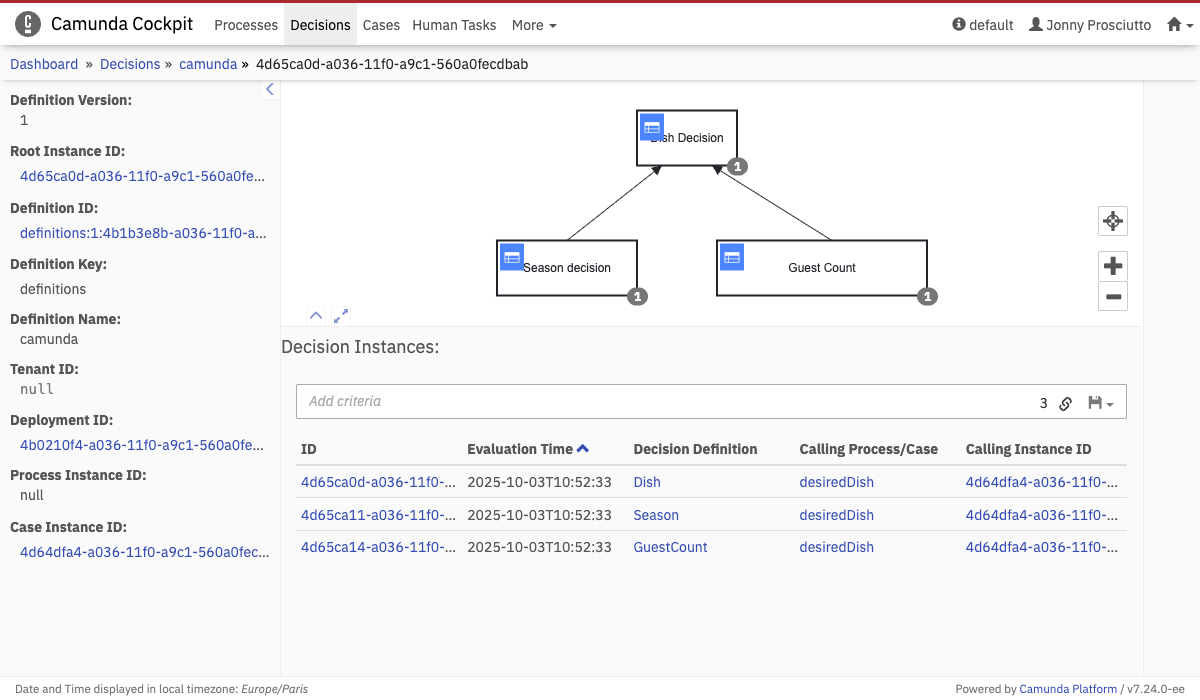Image resolution: width=1200 pixels, height=700 pixels.
Task: Reset diagram viewport with crosshair icon
Action: [x=1112, y=221]
